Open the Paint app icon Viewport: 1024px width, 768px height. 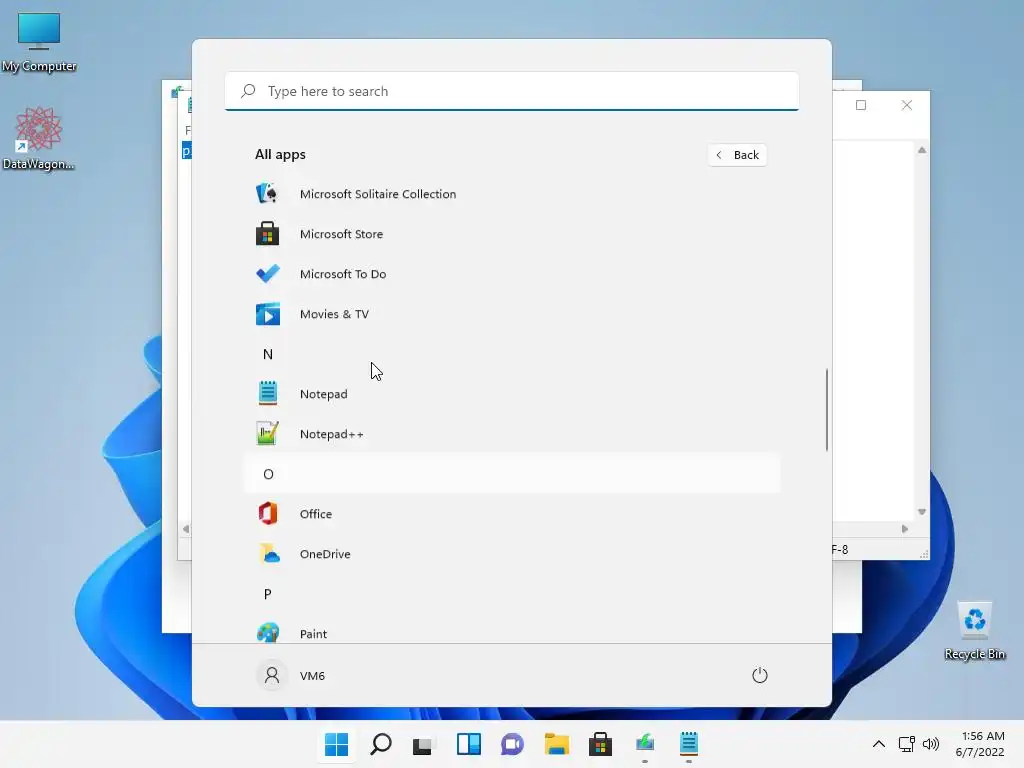pyautogui.click(x=267, y=633)
